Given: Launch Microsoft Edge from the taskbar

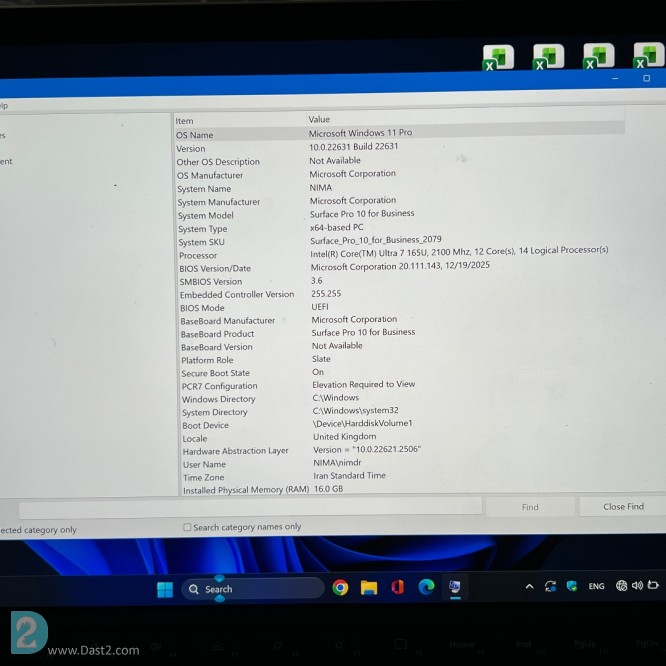Looking at the screenshot, I should tap(426, 587).
